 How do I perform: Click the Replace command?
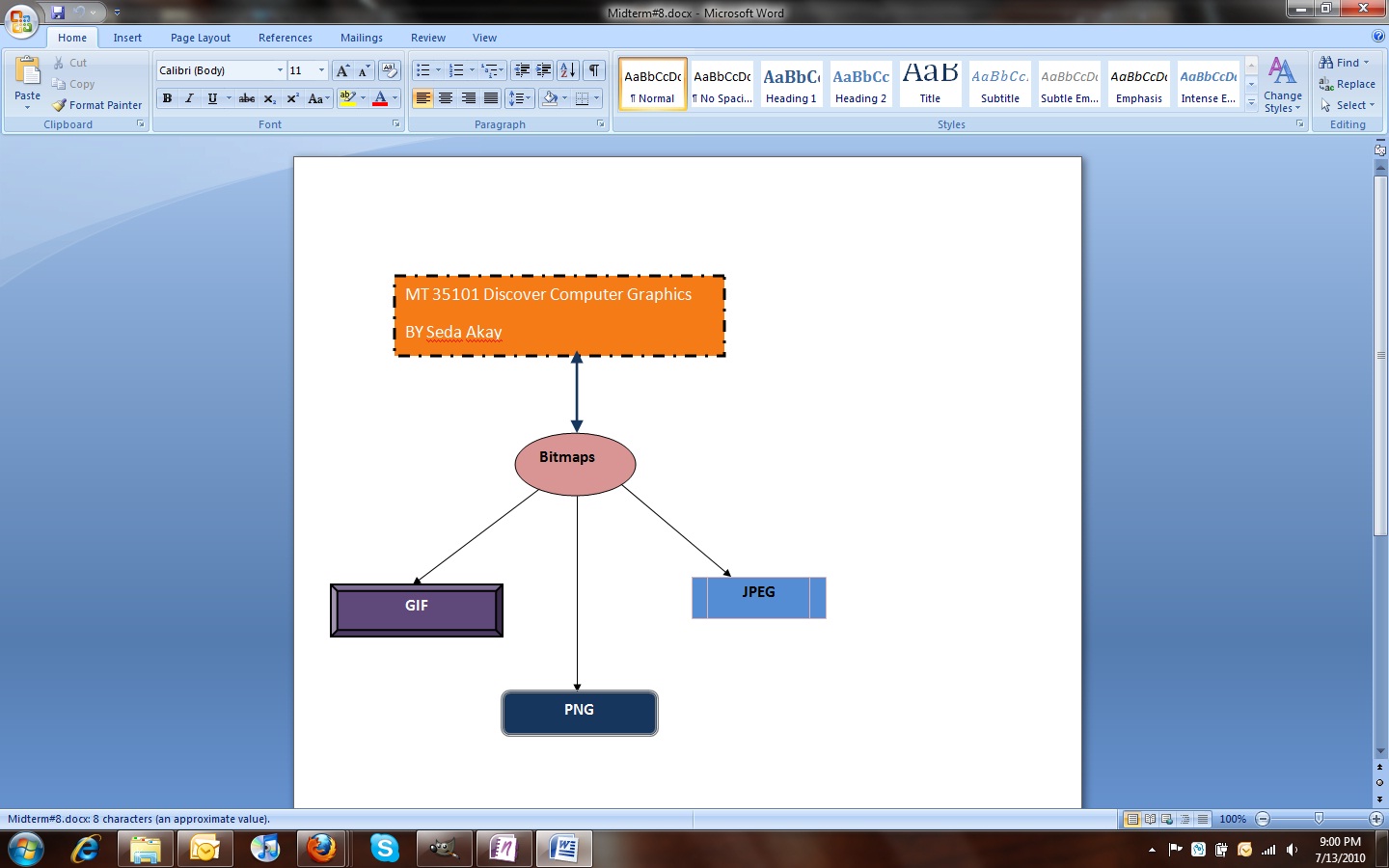(x=1348, y=84)
